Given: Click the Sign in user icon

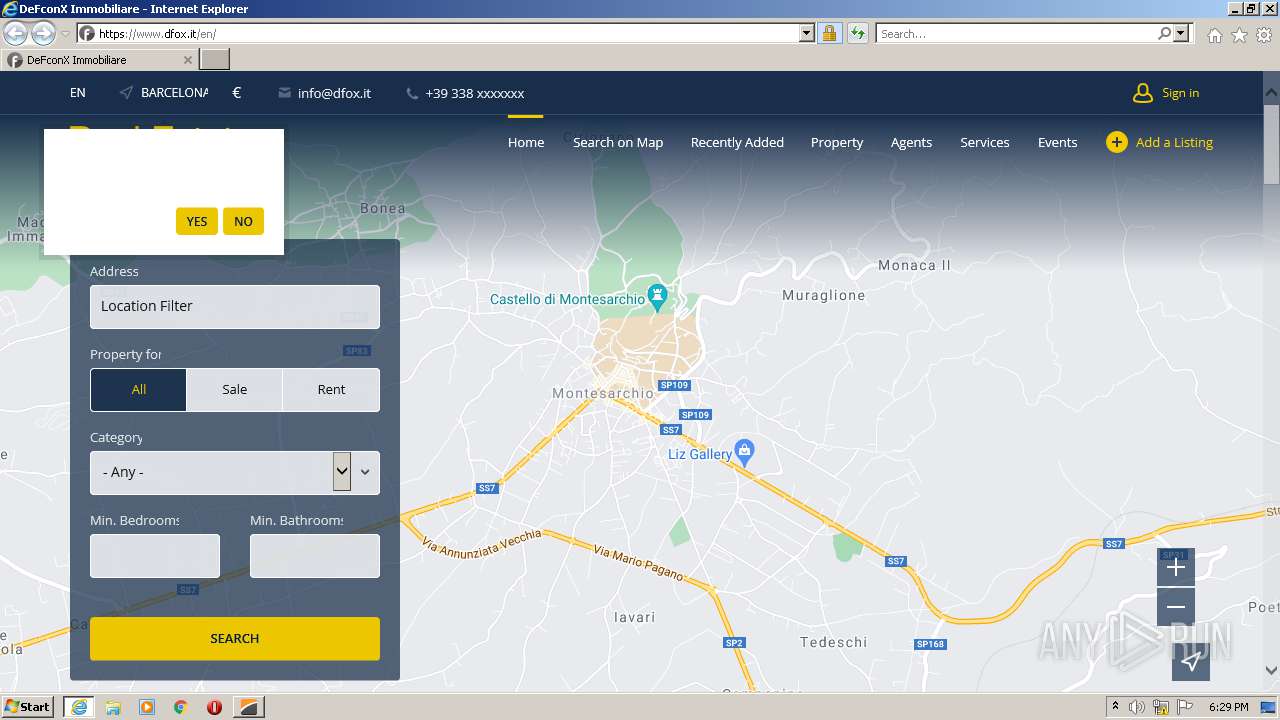Looking at the screenshot, I should pos(1142,93).
